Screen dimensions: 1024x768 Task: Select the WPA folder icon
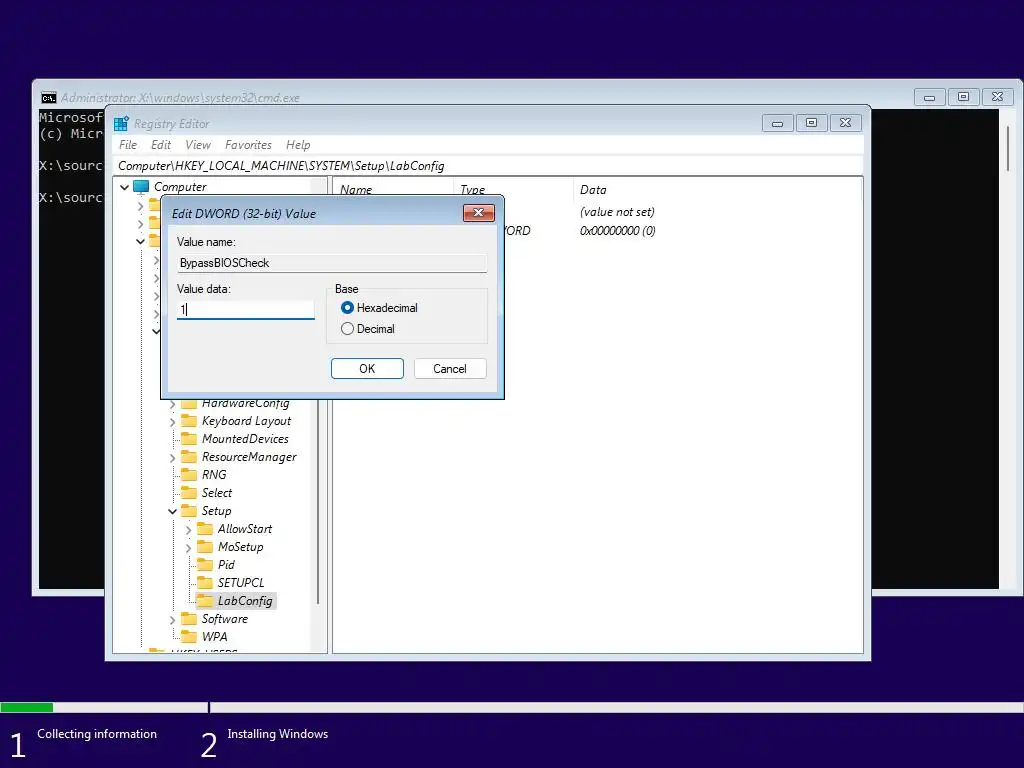point(189,637)
